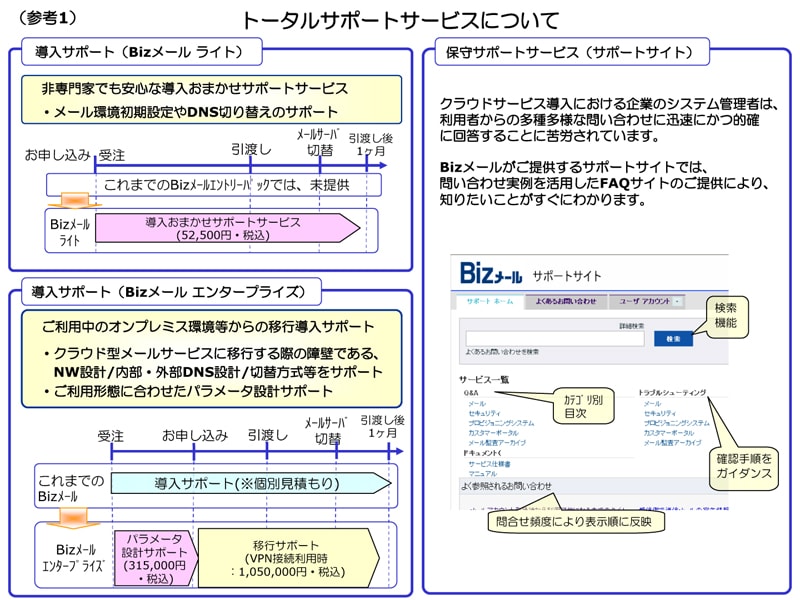Image resolution: width=800 pixels, height=600 pixels.
Task: Click the orange down arrow above Bizメール エンタープライズ
Action: pos(73,518)
